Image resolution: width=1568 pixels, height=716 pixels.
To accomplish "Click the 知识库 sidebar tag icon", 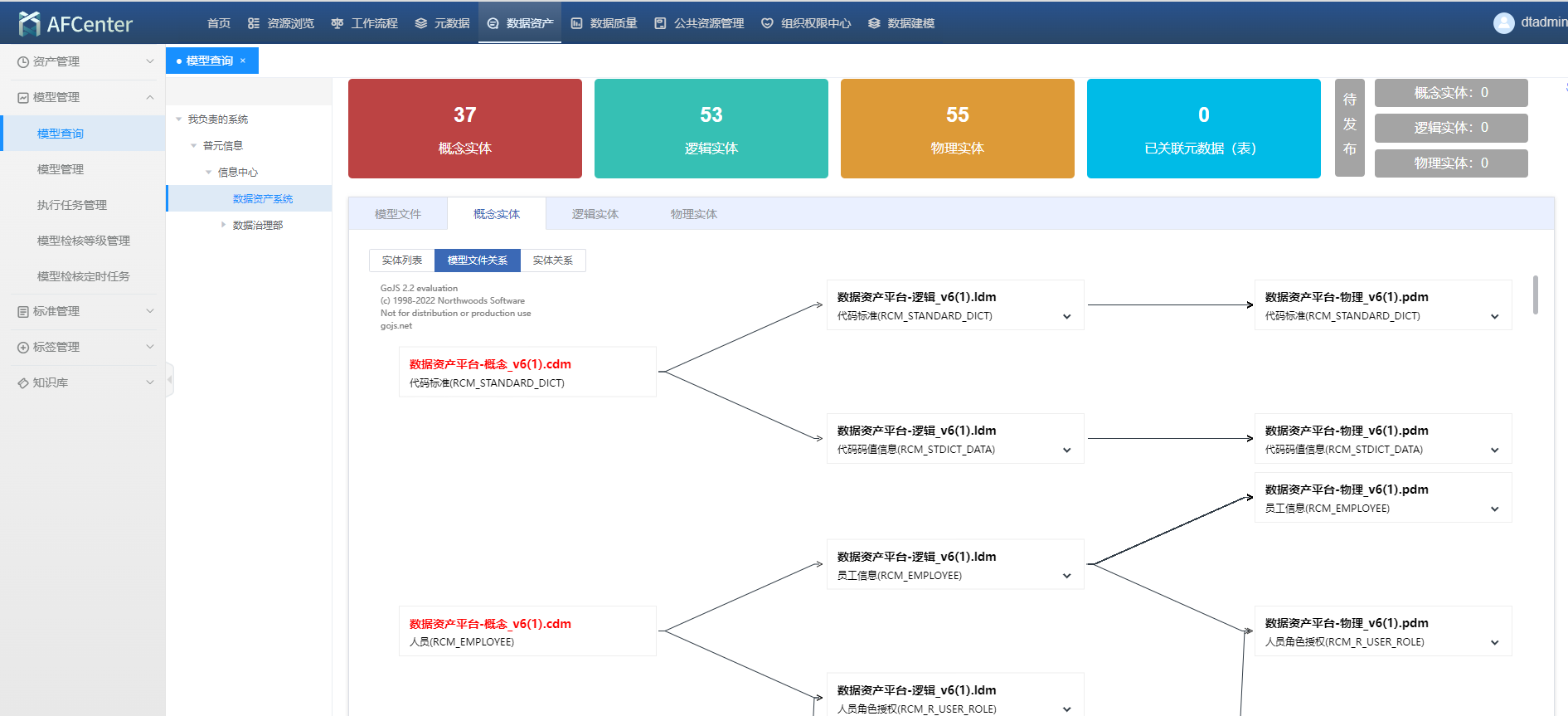I will pos(23,383).
